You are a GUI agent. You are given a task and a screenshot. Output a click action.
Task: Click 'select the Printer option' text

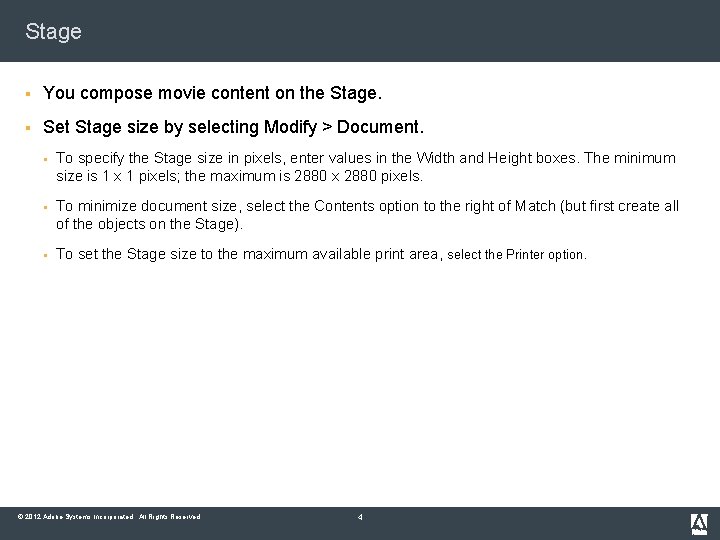516,254
